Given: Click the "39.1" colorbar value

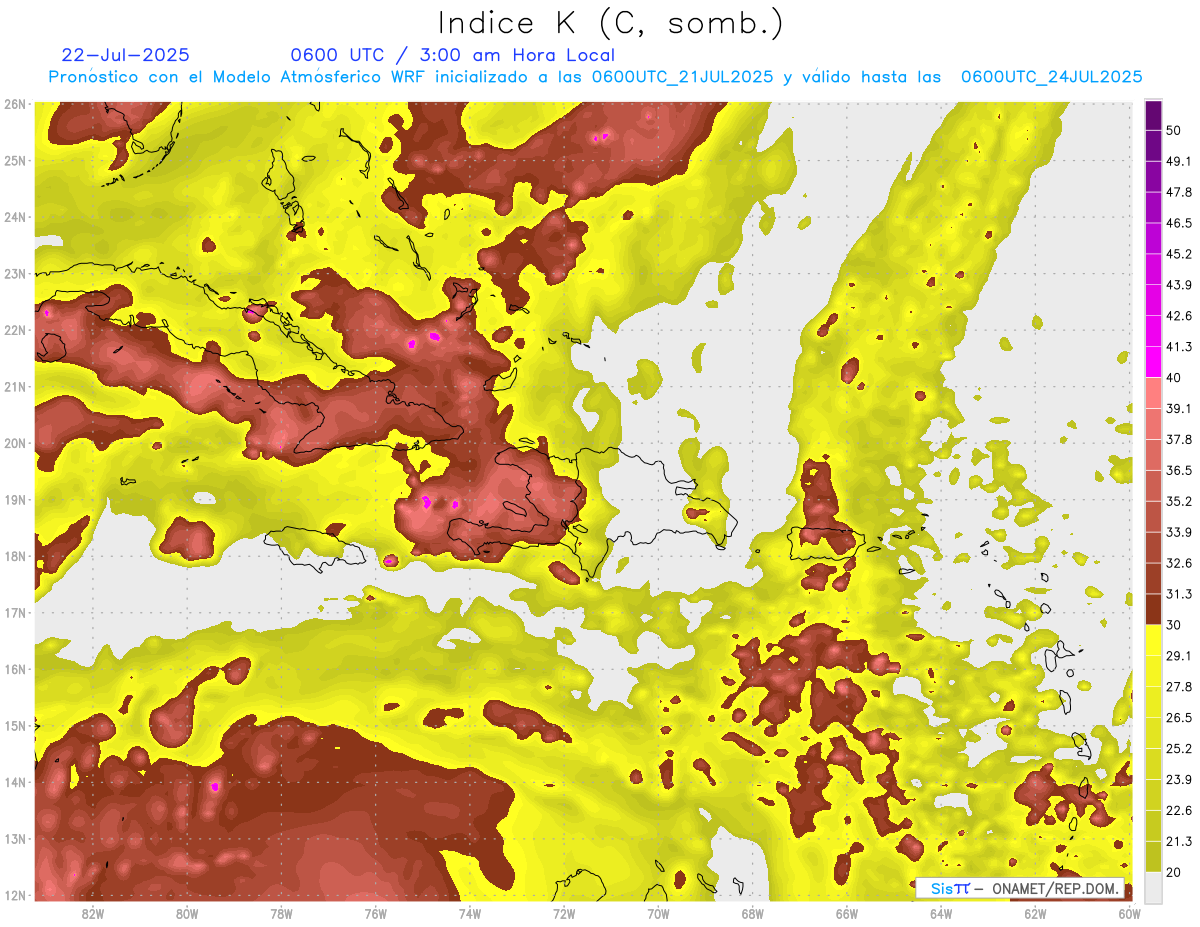Looking at the screenshot, I should tap(1179, 408).
